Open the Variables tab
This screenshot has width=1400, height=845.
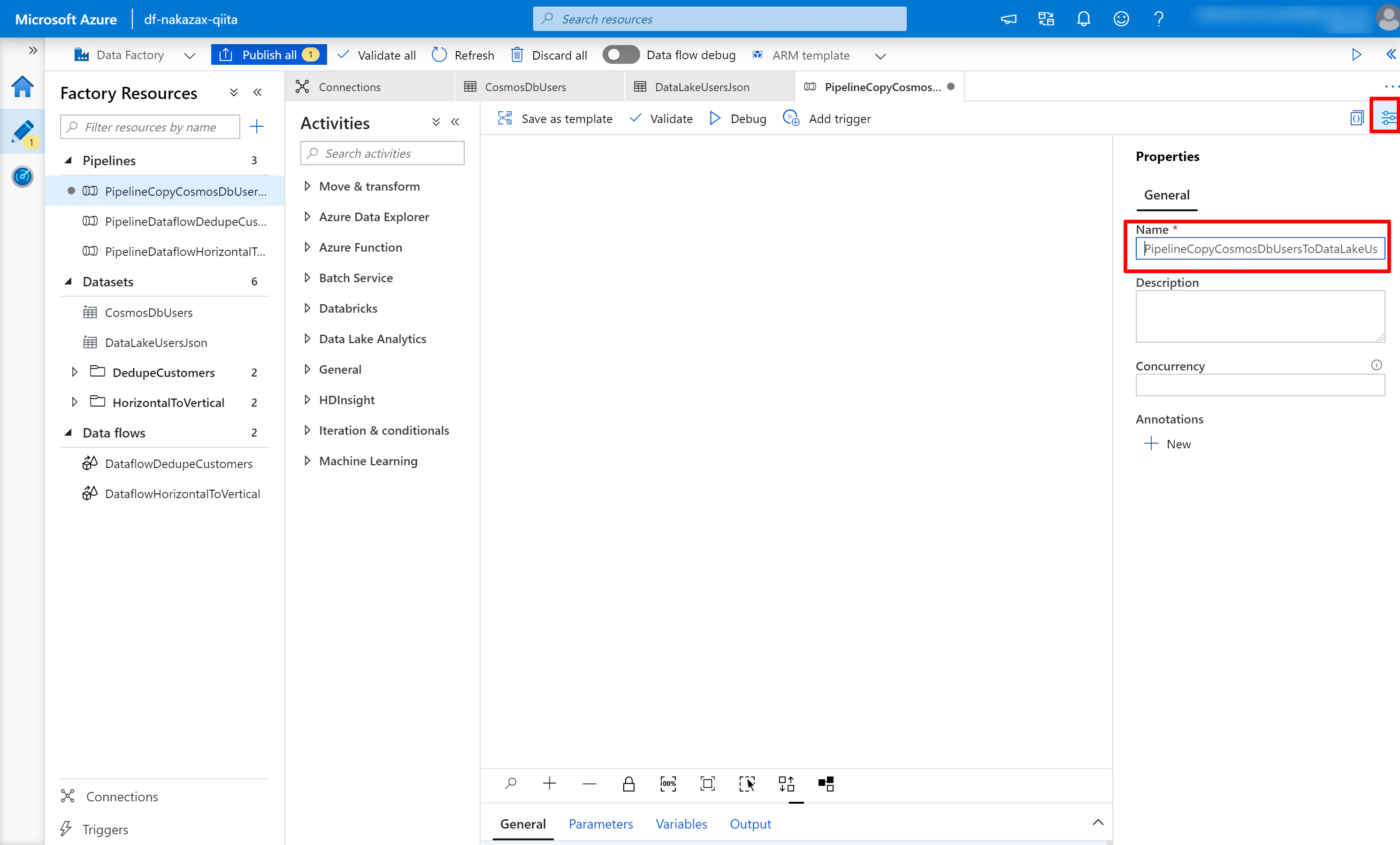click(681, 824)
